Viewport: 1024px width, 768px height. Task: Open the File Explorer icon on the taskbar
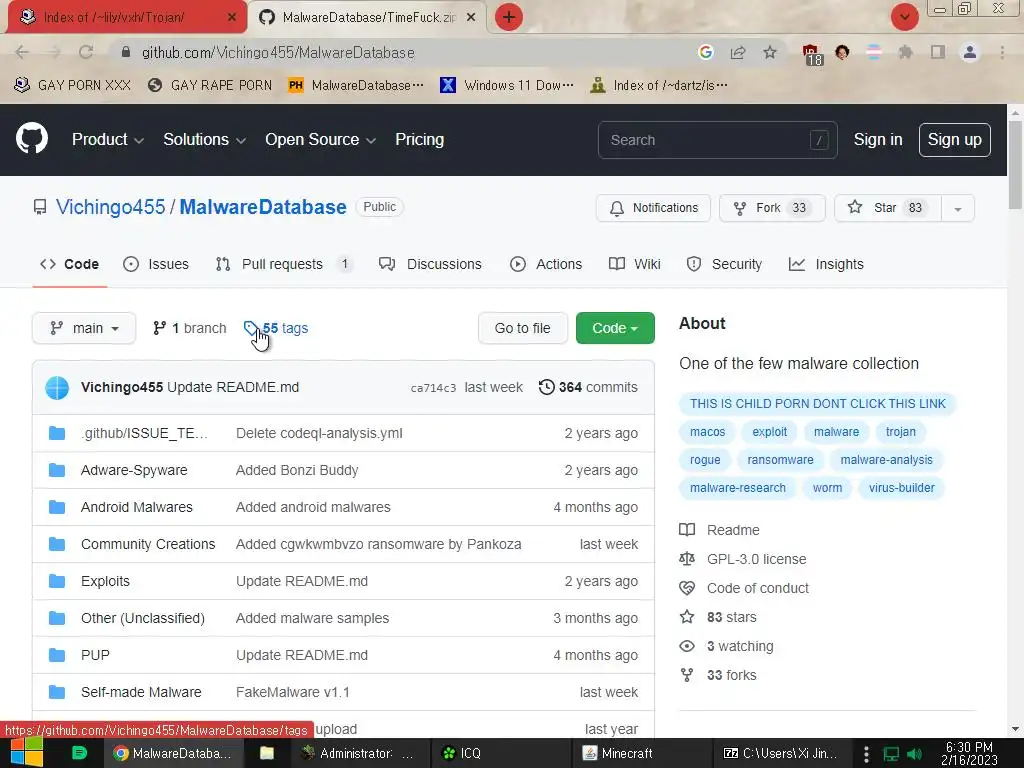266,753
